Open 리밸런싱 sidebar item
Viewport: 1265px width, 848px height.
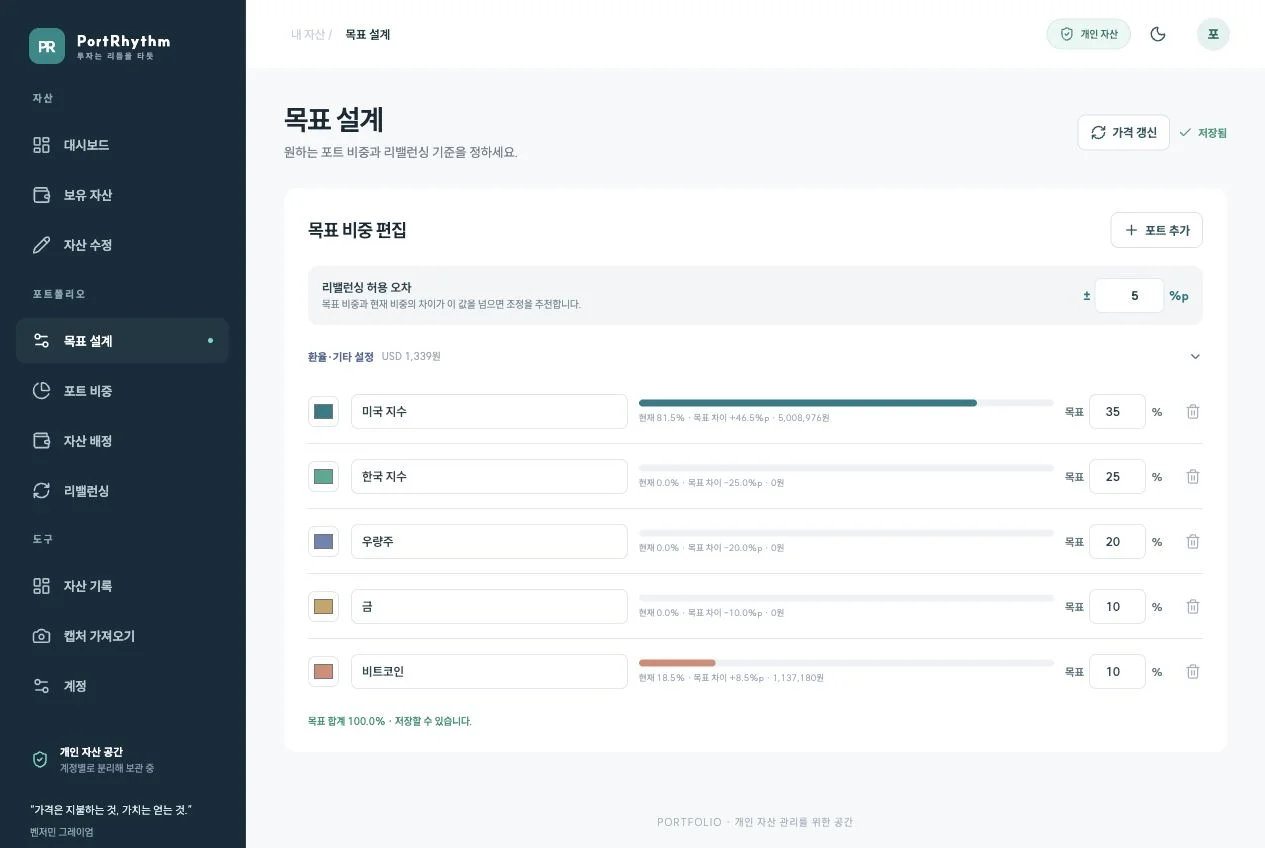(x=122, y=491)
